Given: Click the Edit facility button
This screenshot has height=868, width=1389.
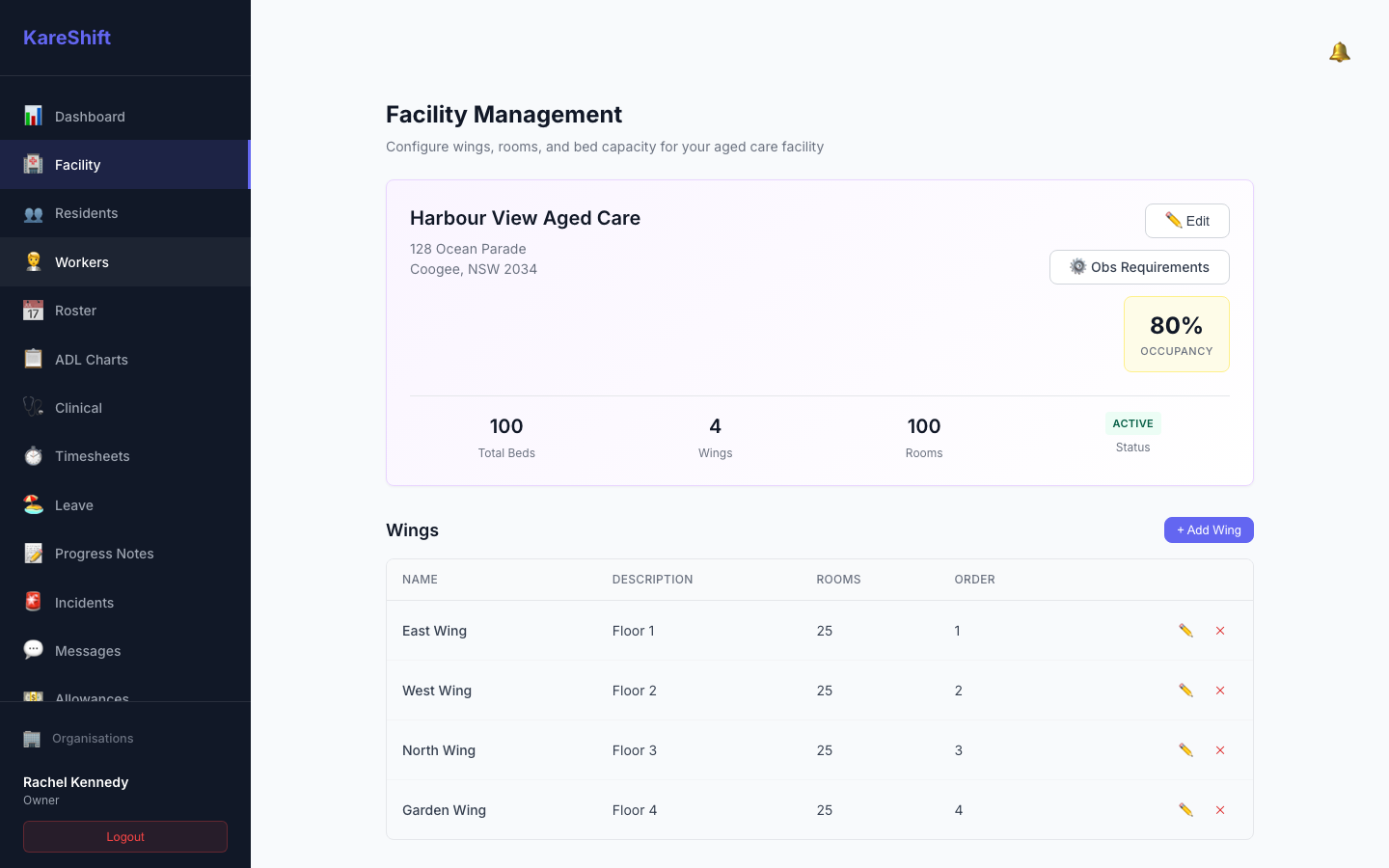Looking at the screenshot, I should click(1186, 221).
